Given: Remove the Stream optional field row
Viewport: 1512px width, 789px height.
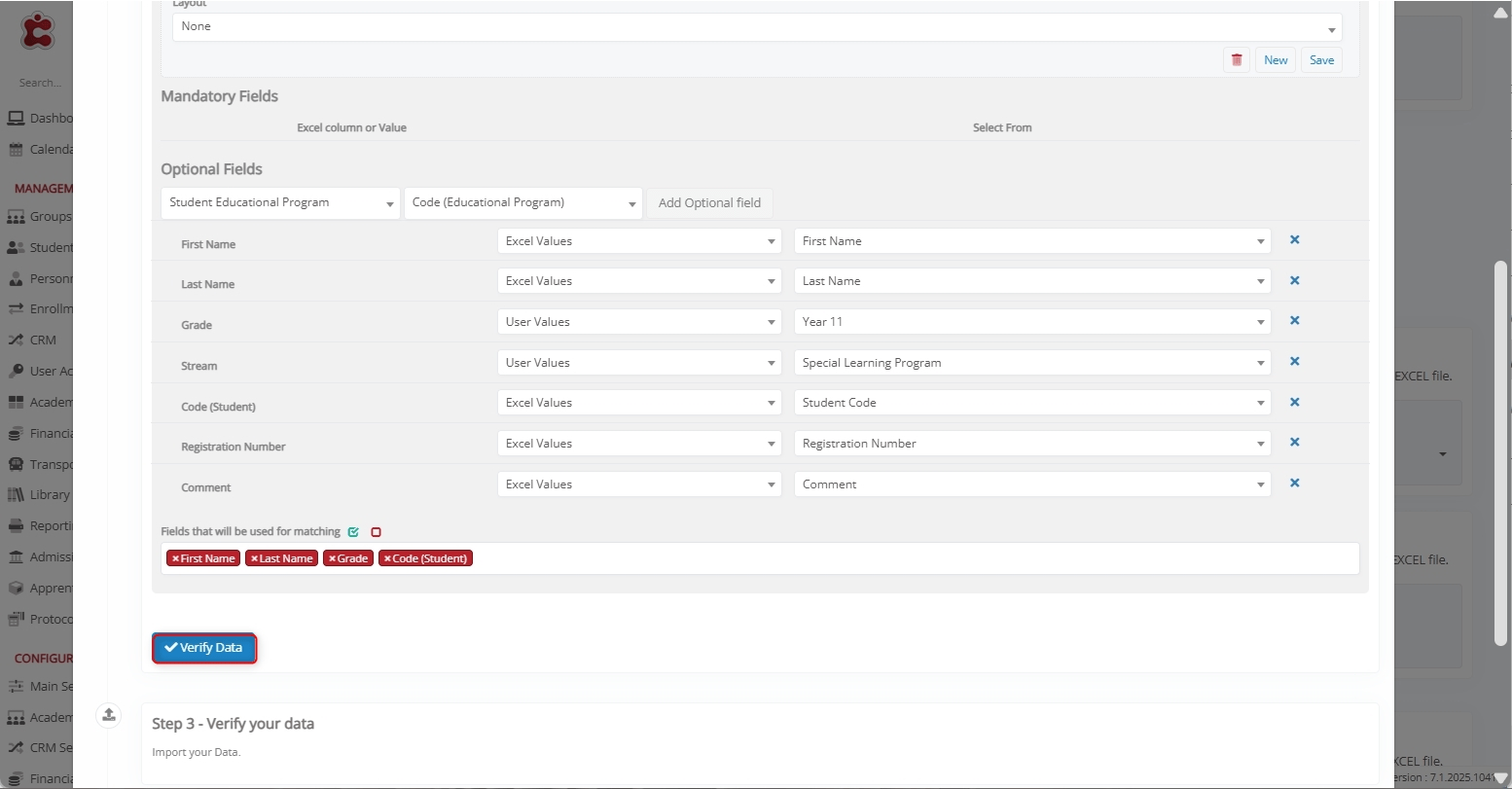Looking at the screenshot, I should [x=1294, y=362].
